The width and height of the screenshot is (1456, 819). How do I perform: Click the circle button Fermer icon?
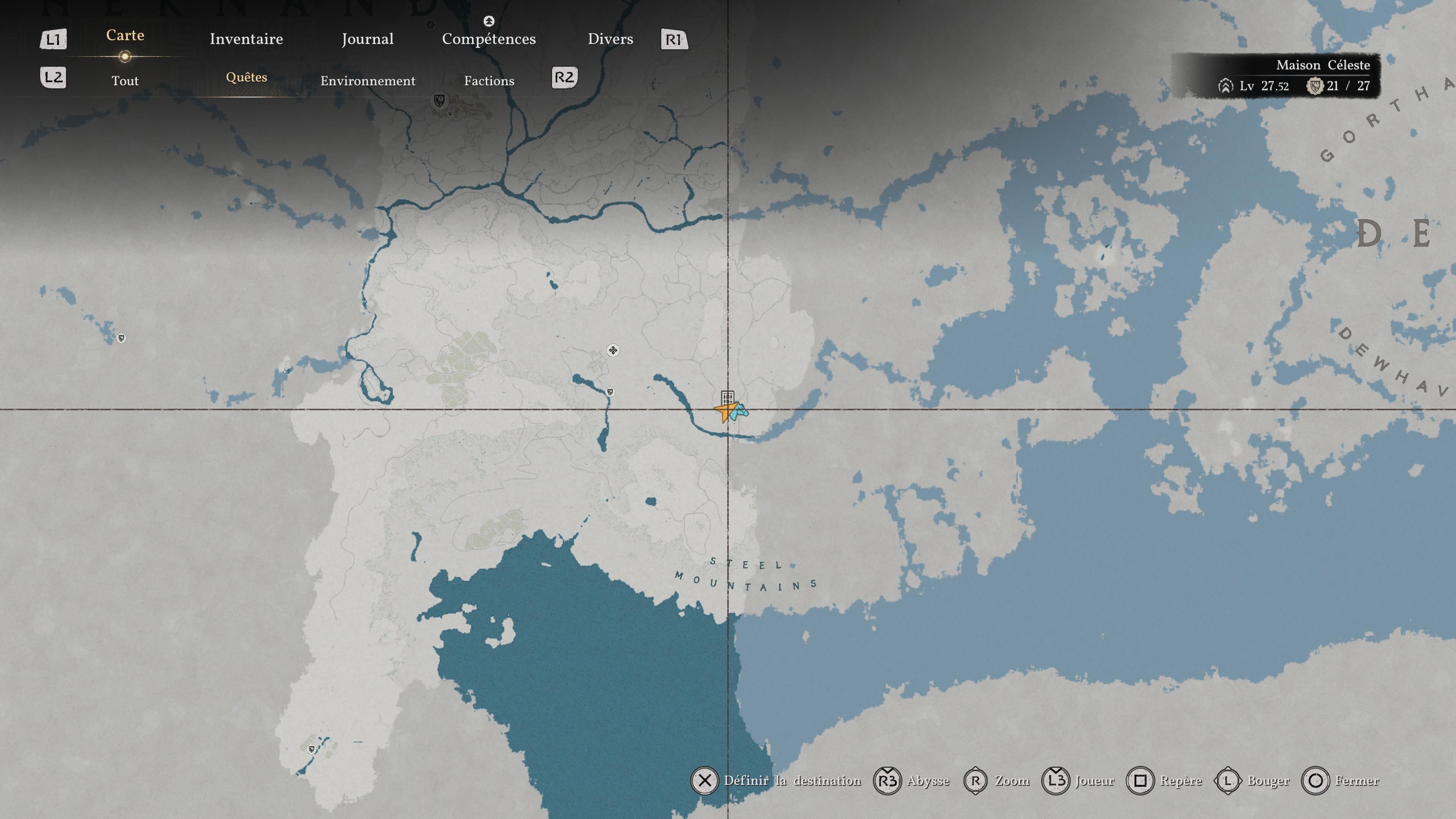pos(1315,781)
